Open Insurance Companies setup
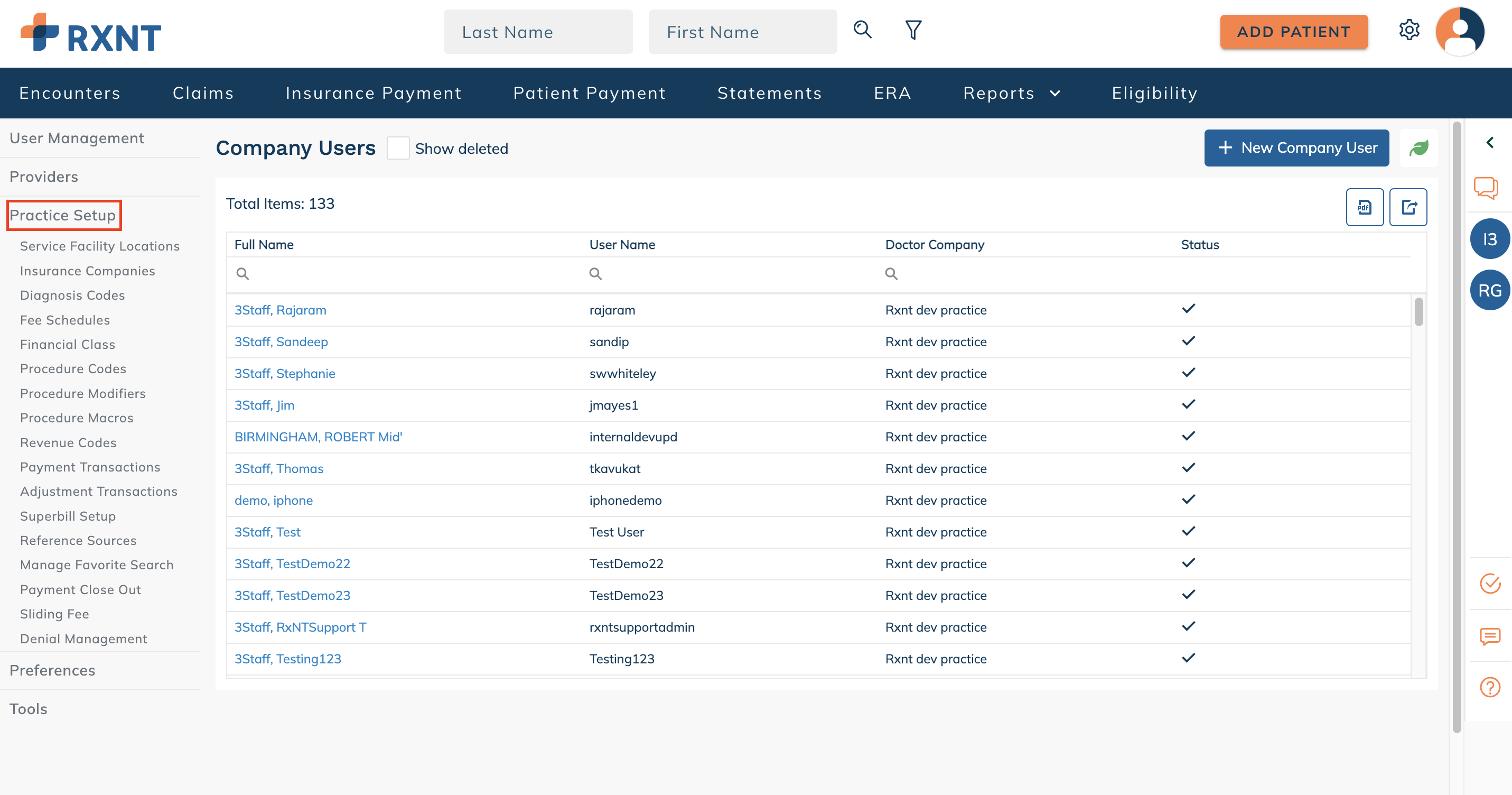Screen dimensions: 1512x795 [88, 271]
